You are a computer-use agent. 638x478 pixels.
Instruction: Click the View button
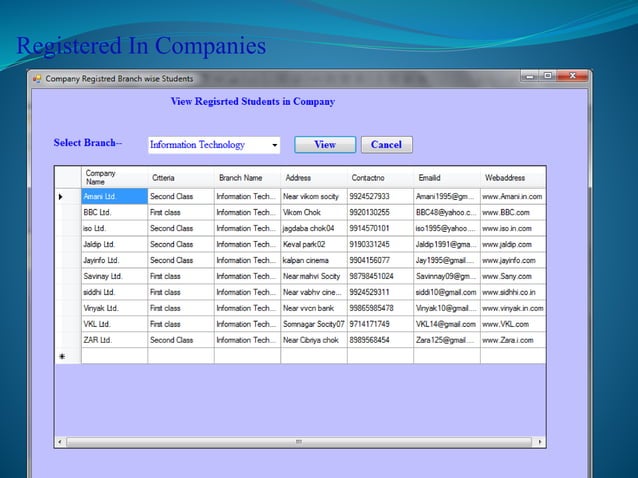click(325, 145)
